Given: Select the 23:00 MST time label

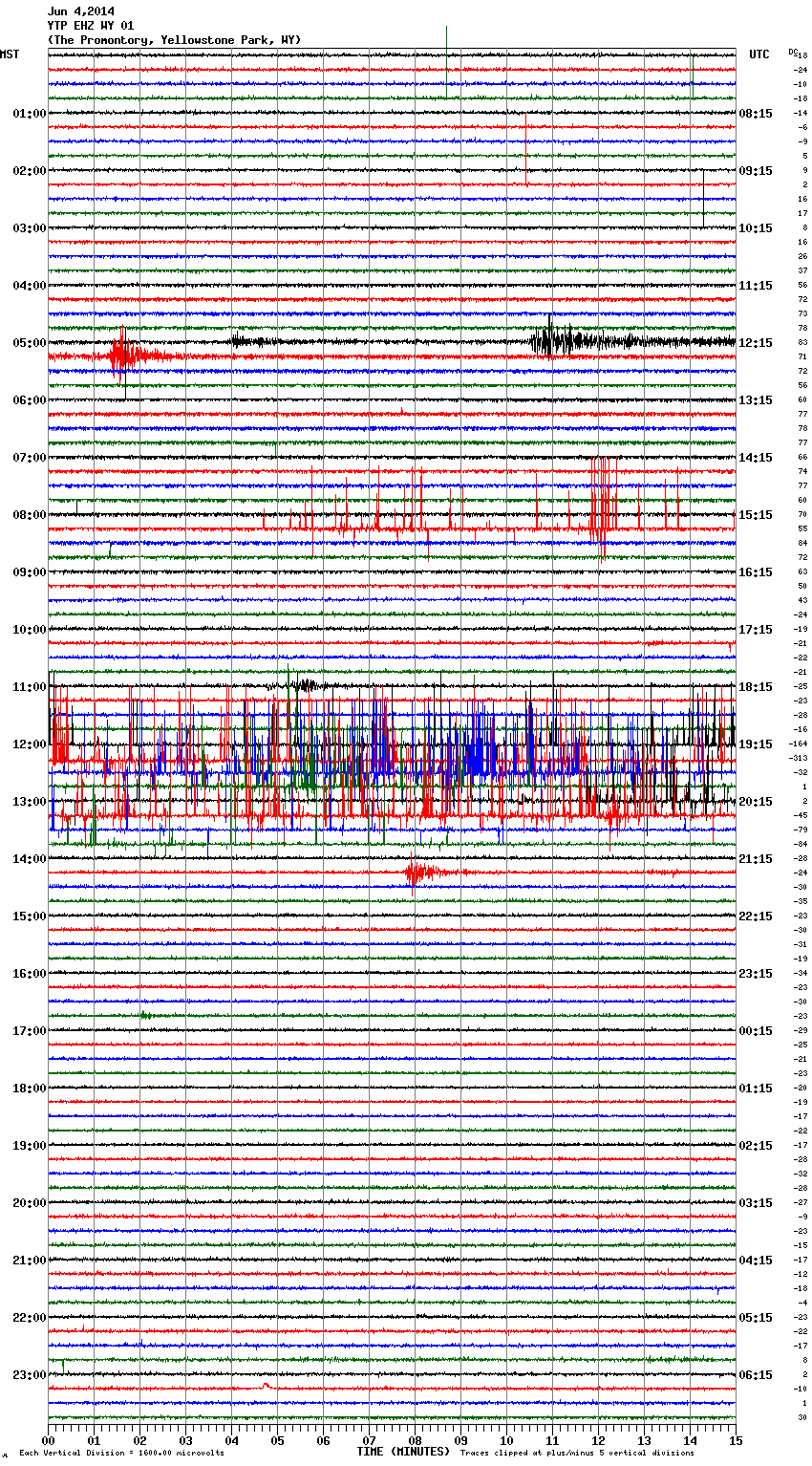Looking at the screenshot, I should click(x=29, y=1375).
